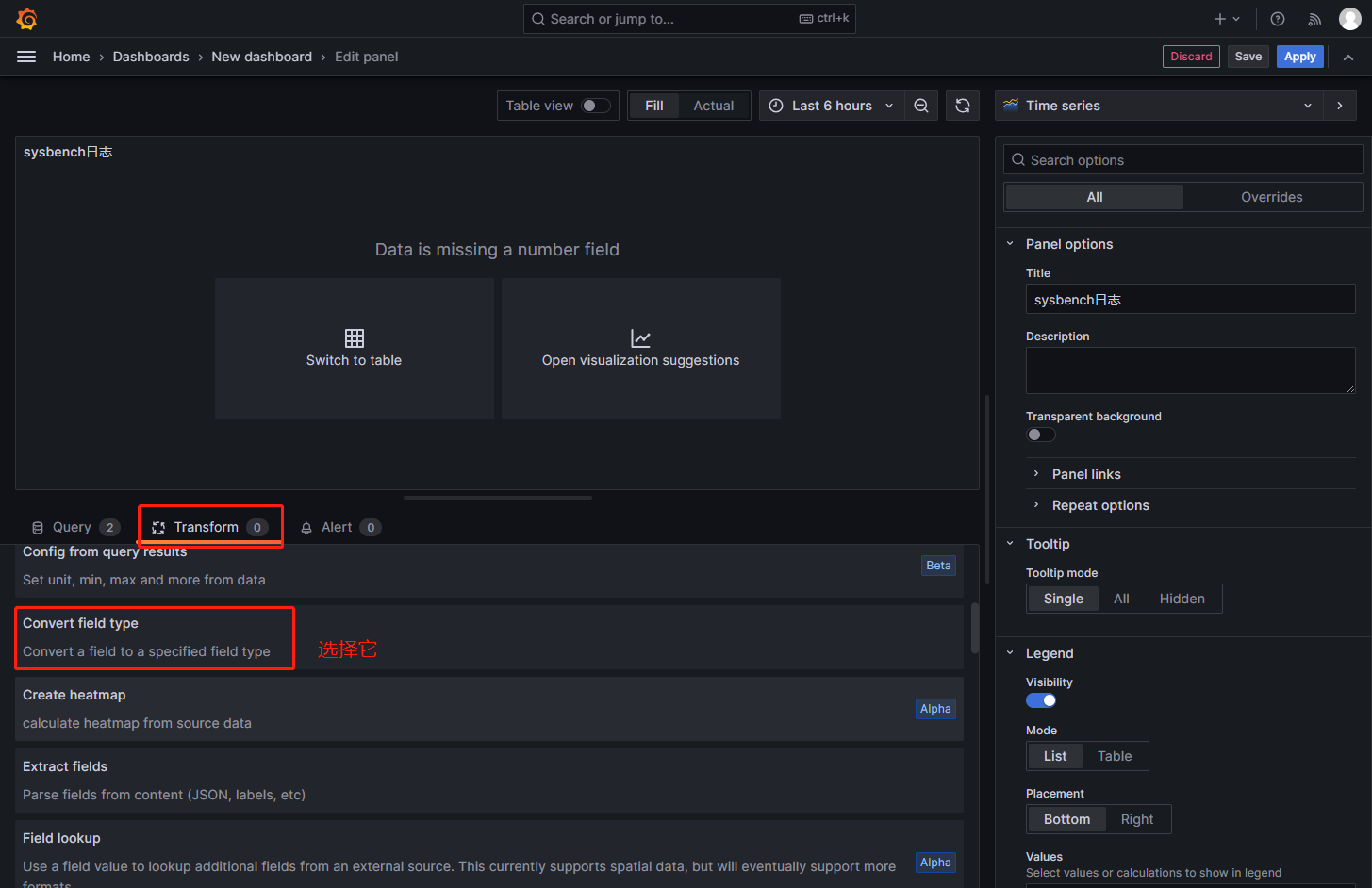
Task: Go to Dashboards breadcrumb
Action: click(151, 57)
